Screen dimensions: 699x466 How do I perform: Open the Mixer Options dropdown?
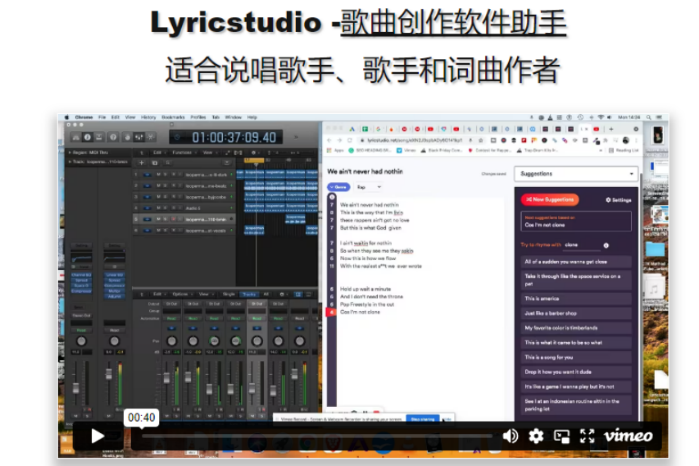pos(182,294)
